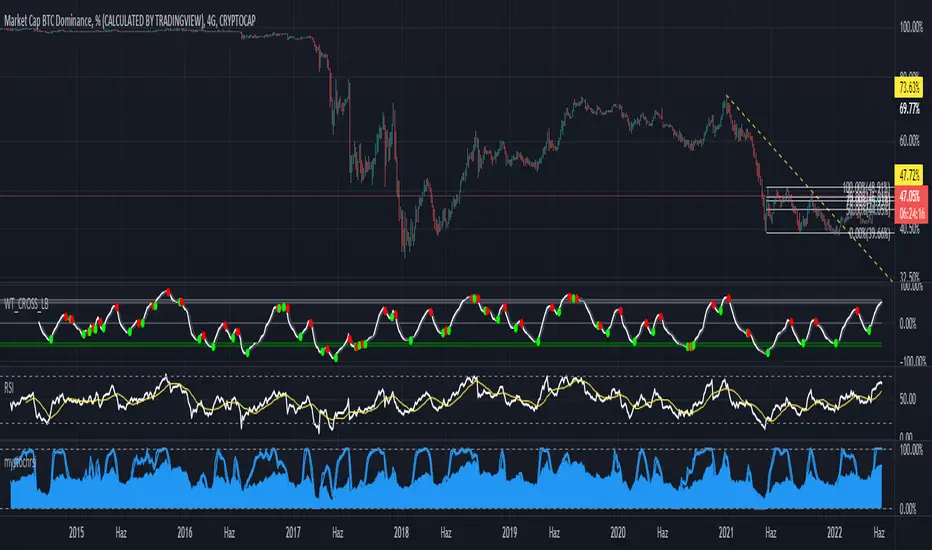The height and width of the screenshot is (550, 932).
Task: Click the 2021 label on time axis
Action: tap(726, 533)
